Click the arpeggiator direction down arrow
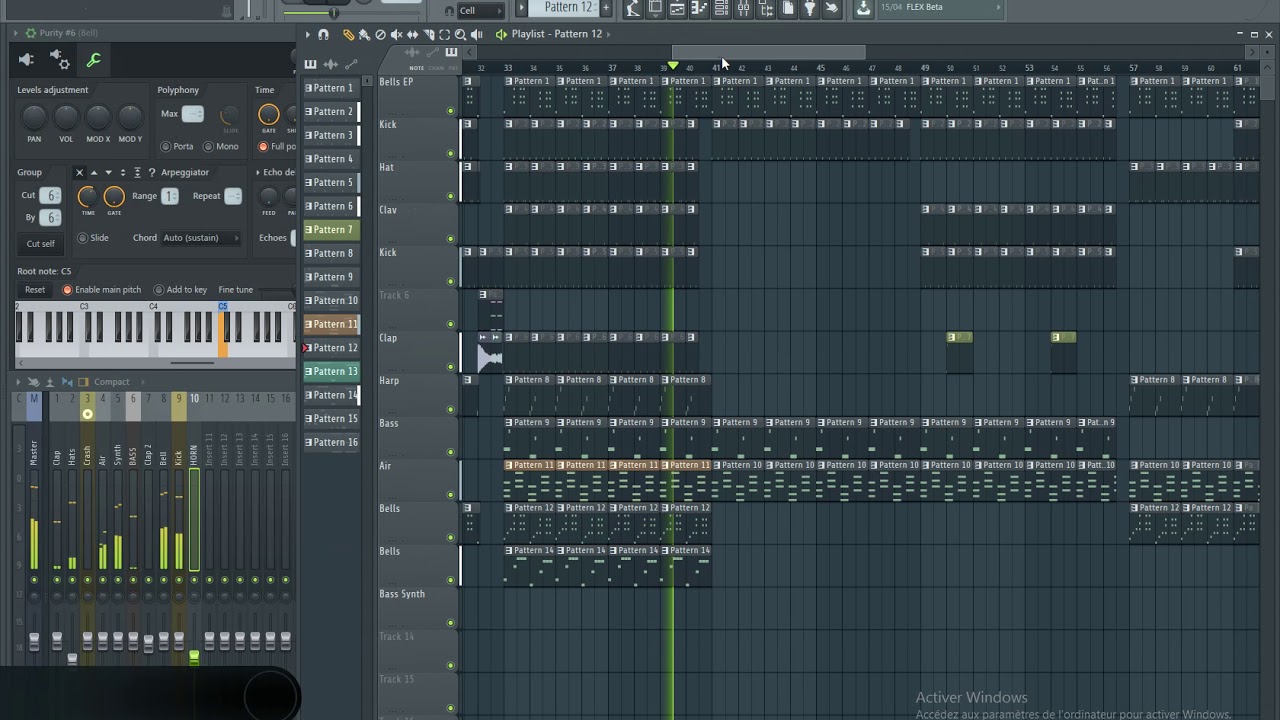1280x720 pixels. click(x=109, y=172)
